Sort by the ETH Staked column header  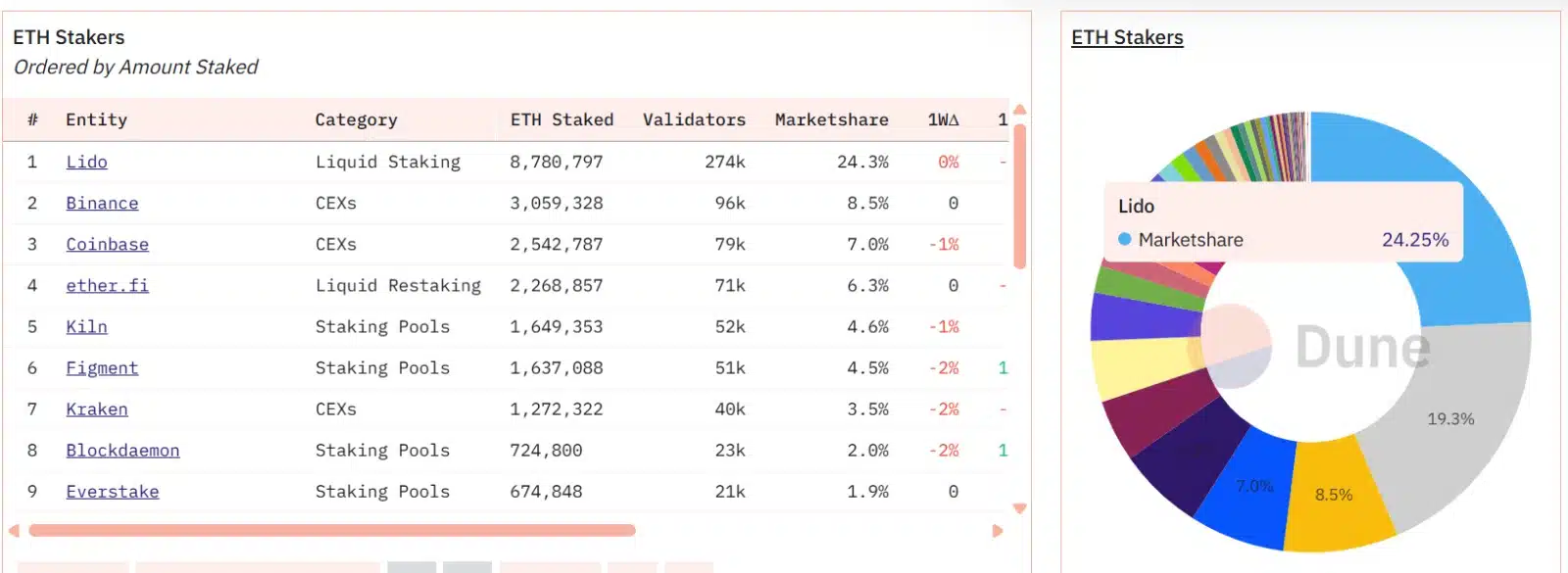562,119
